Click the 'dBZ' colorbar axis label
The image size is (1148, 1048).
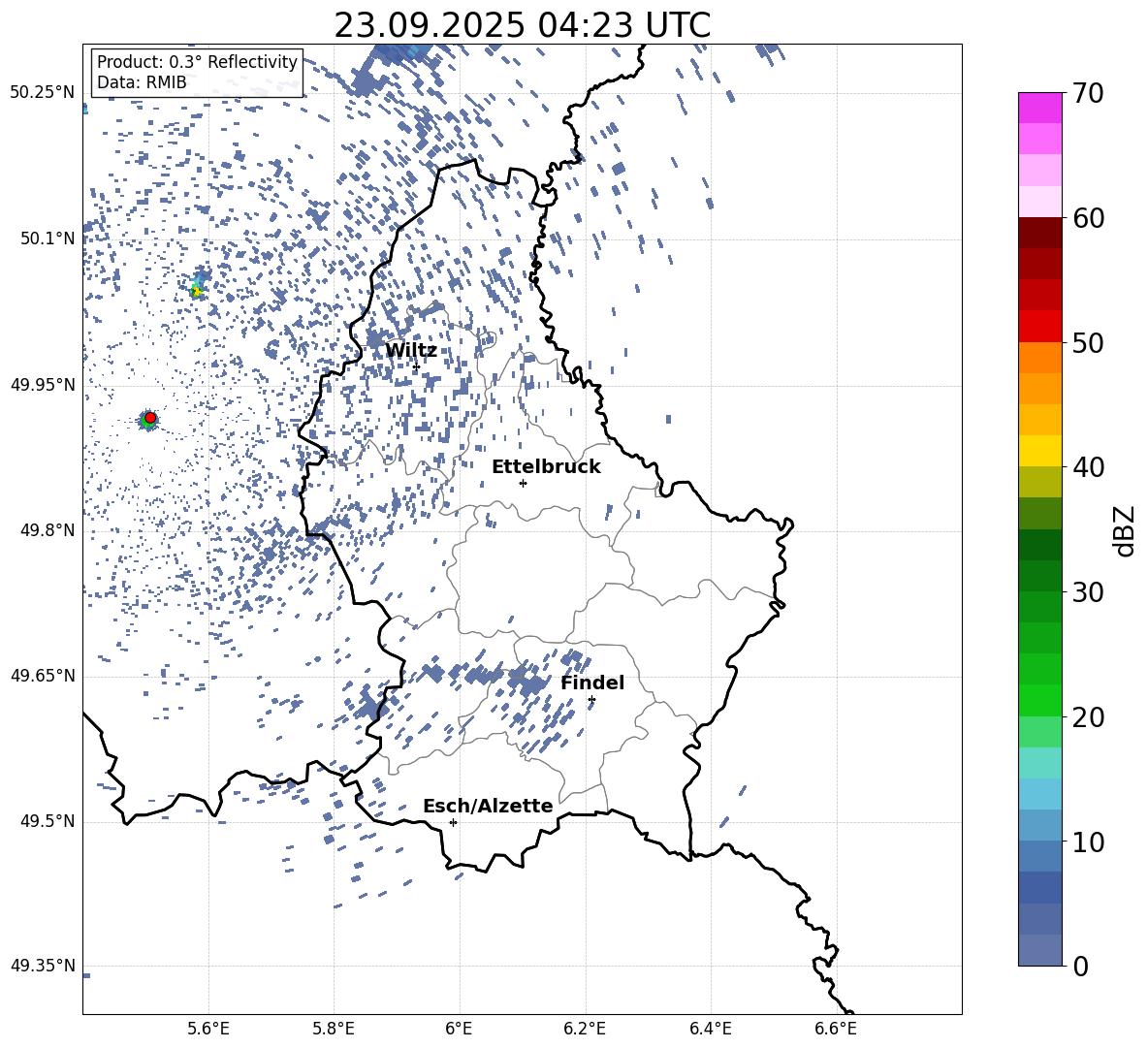pyautogui.click(x=1124, y=530)
